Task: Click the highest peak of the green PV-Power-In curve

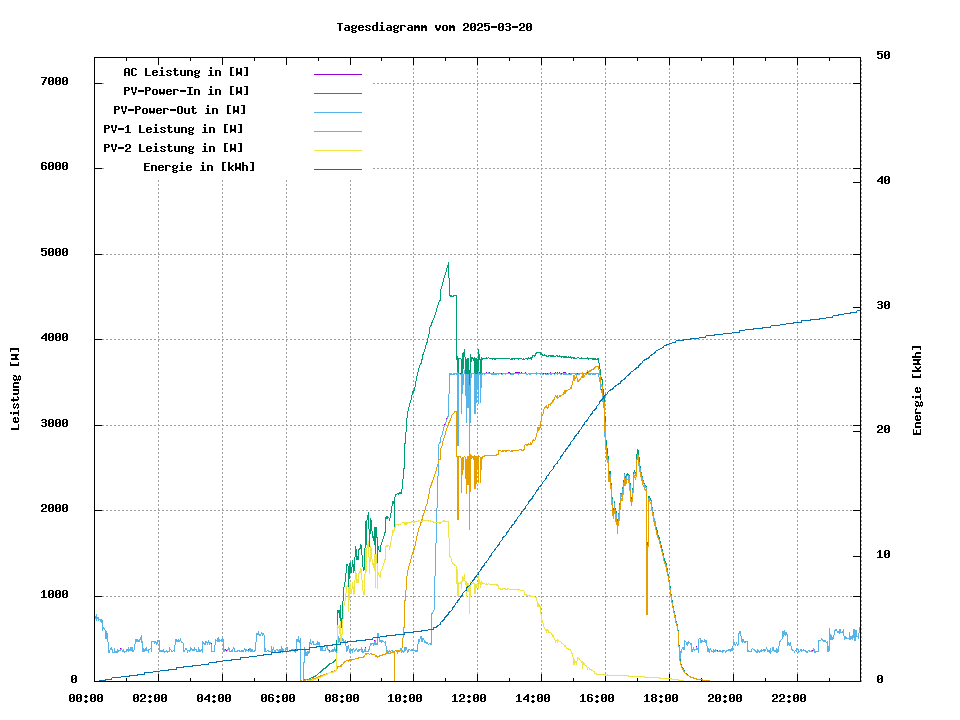Action: (x=448, y=264)
